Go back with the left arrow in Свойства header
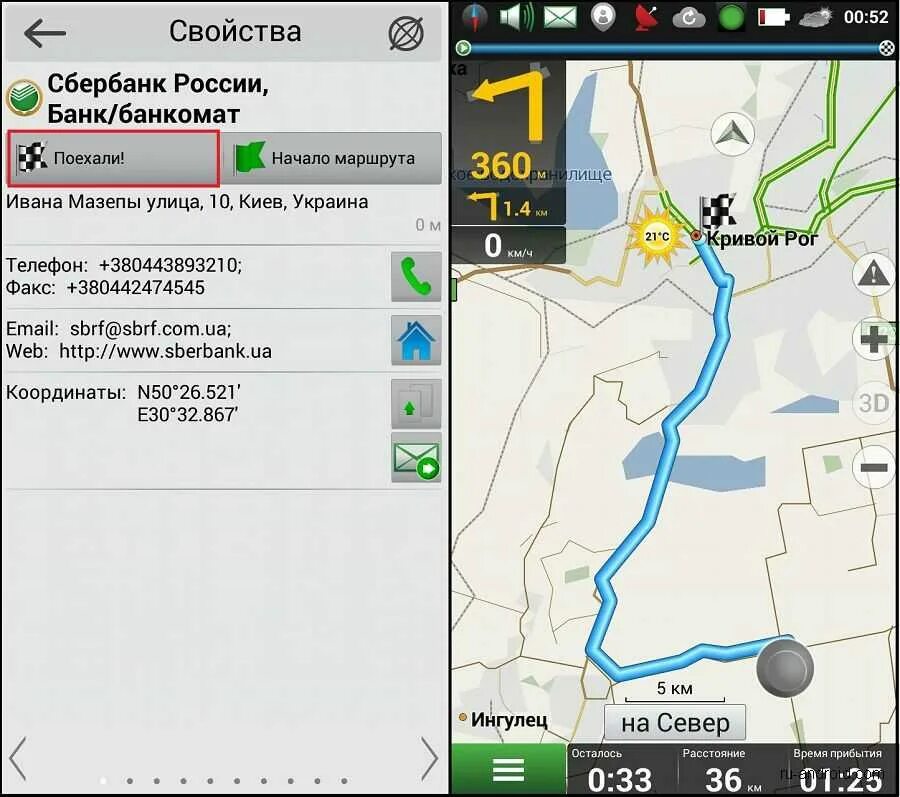Viewport: 900px width, 797px height. (x=45, y=33)
